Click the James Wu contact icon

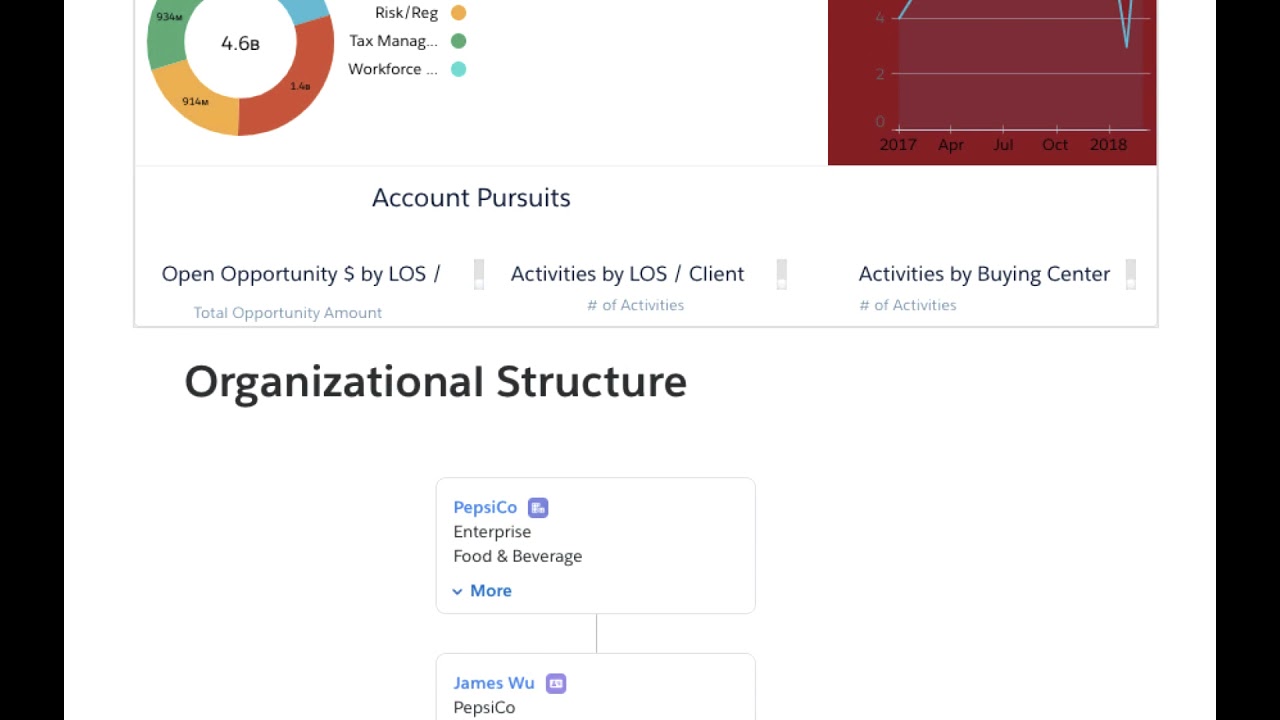556,684
